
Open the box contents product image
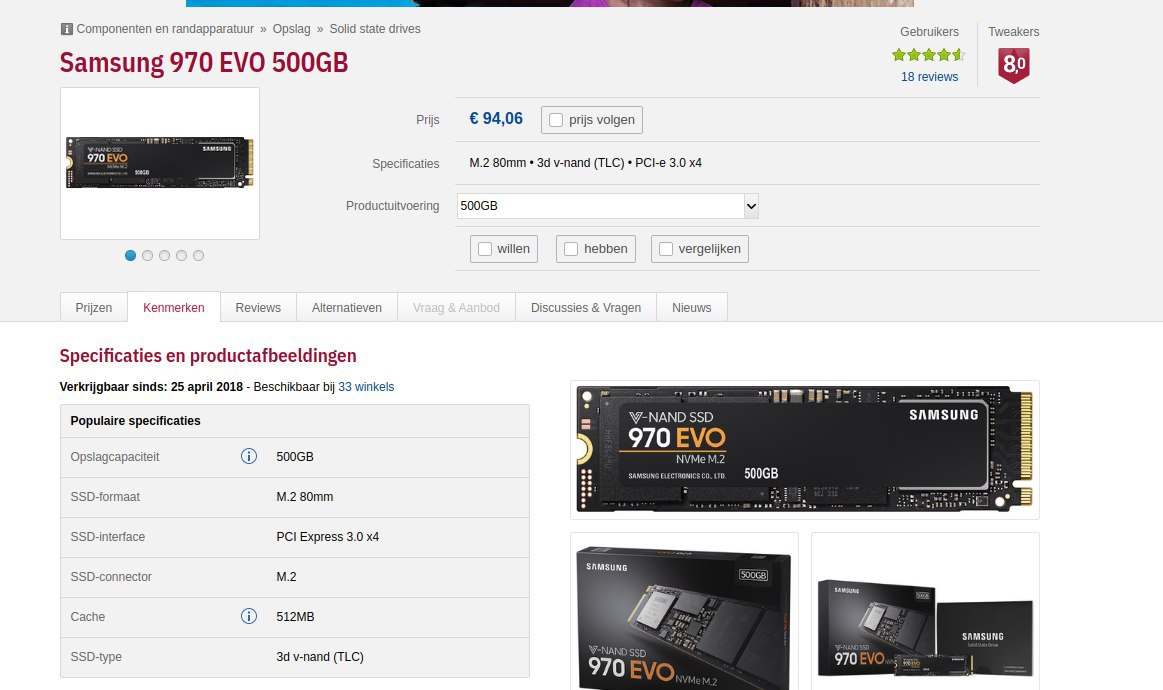tap(925, 611)
